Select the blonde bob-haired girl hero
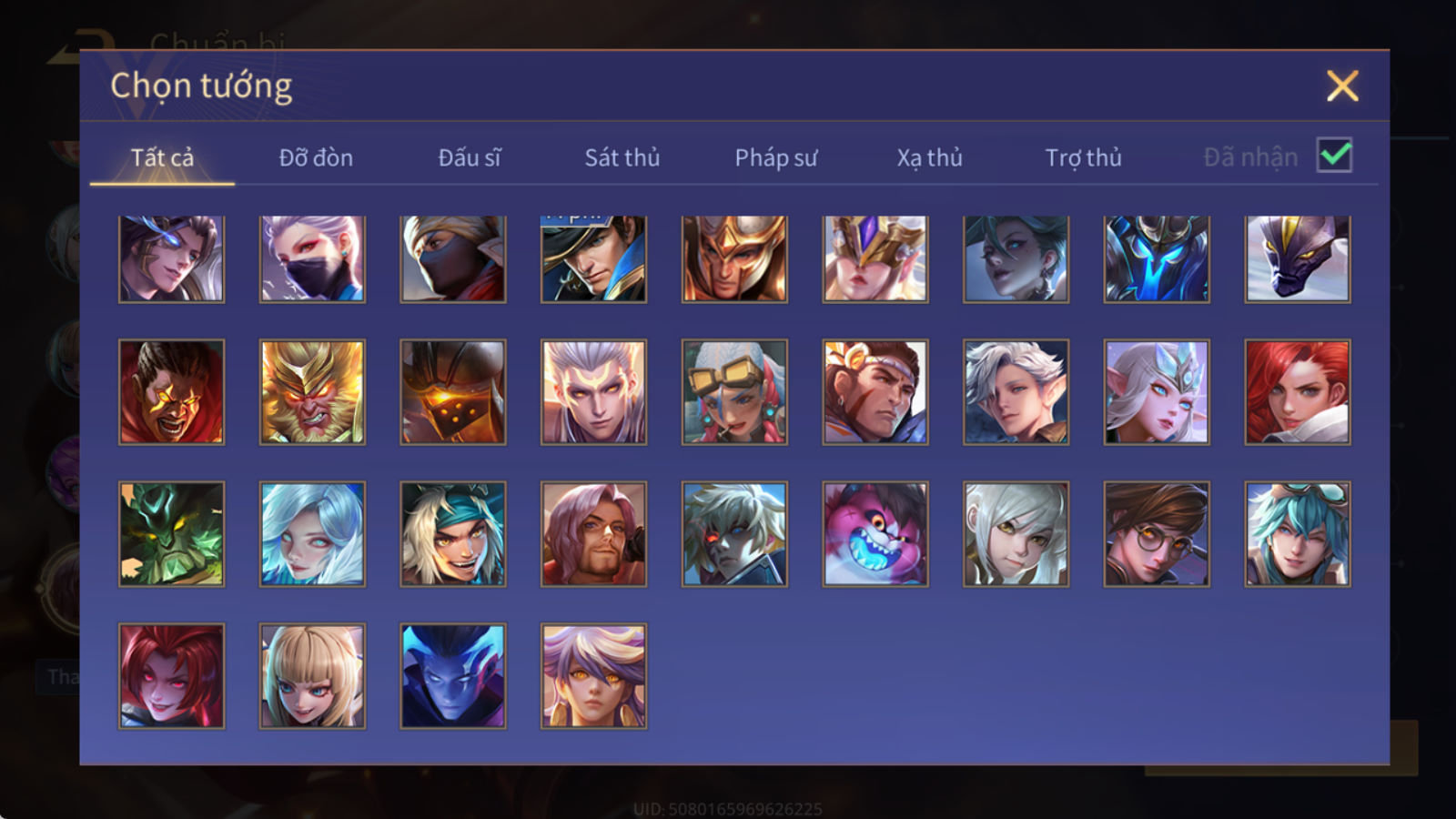Screen dimensions: 1456x819 pos(312,676)
